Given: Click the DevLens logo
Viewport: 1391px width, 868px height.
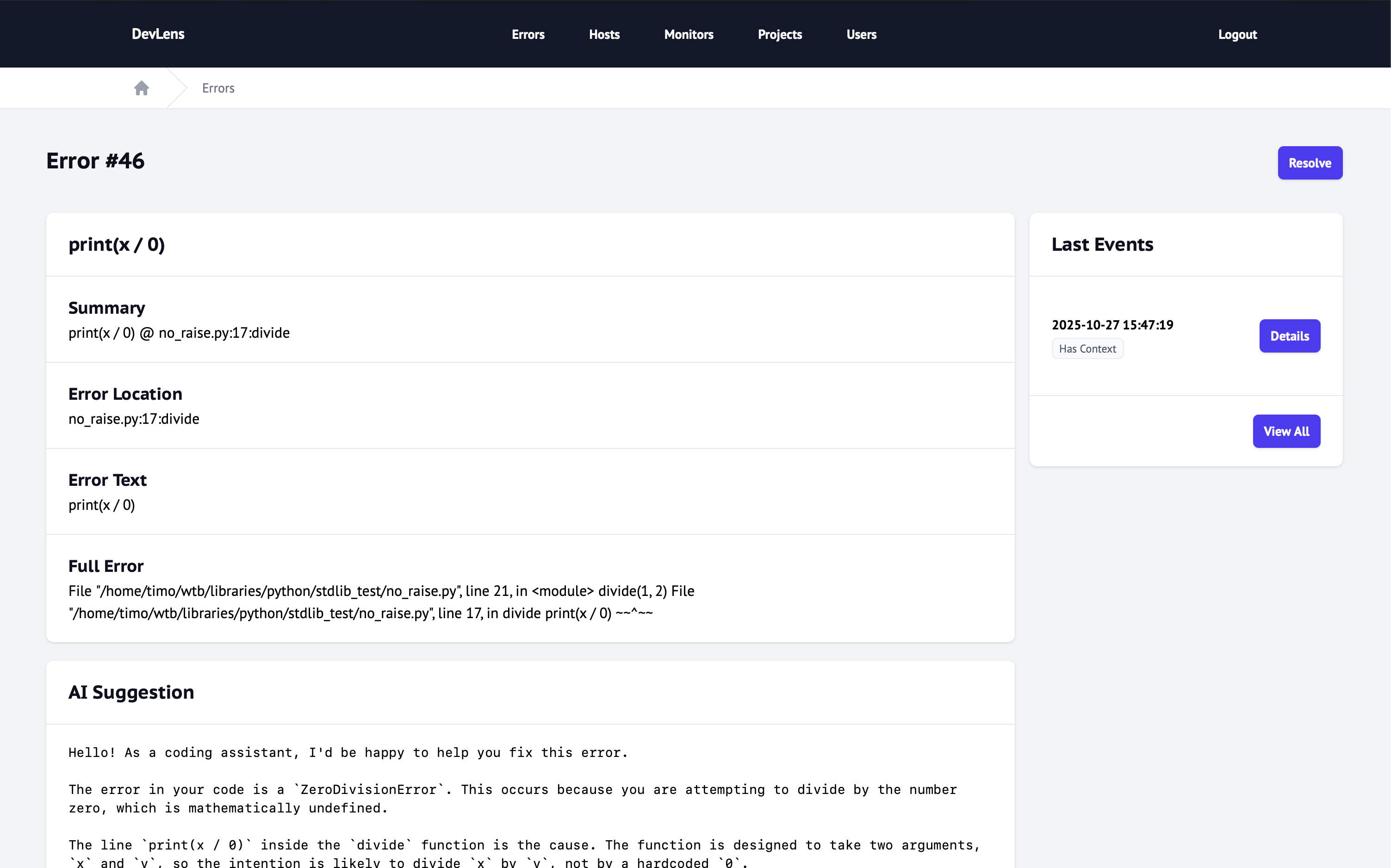Looking at the screenshot, I should coord(158,34).
